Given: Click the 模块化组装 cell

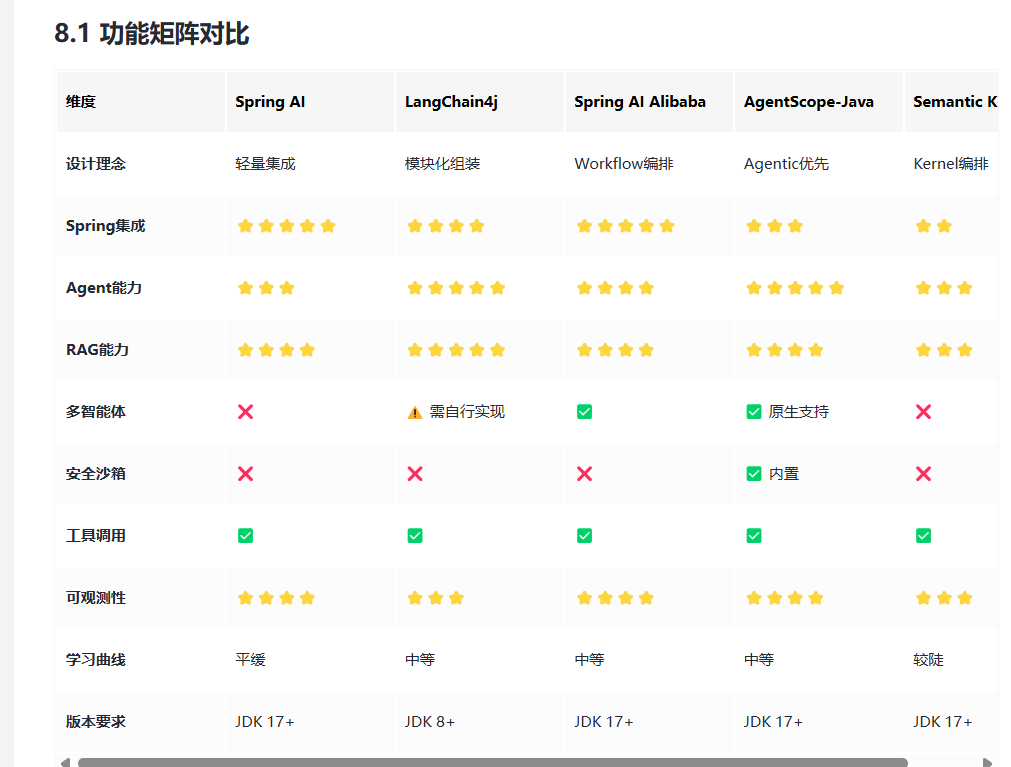Looking at the screenshot, I should tap(442, 164).
